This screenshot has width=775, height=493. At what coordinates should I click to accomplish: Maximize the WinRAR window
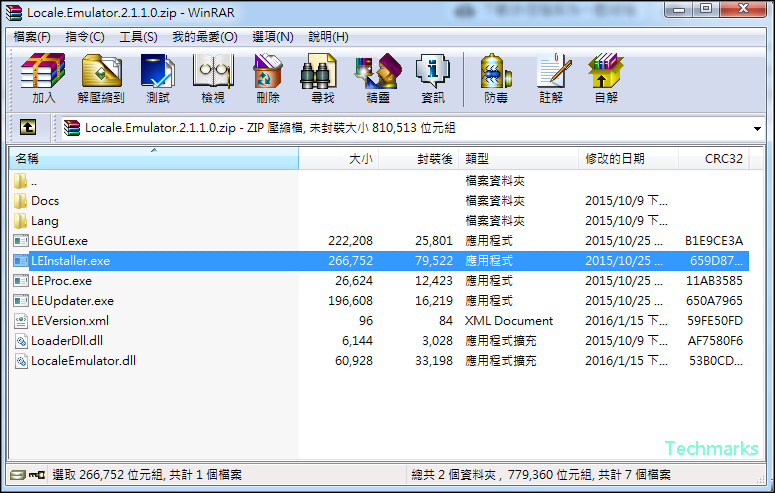706,9
